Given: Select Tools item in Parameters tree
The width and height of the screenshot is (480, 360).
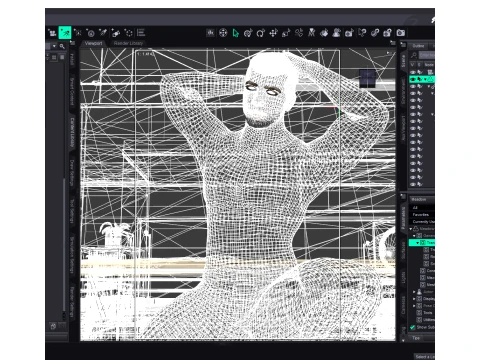Looking at the screenshot, I should 427,313.
